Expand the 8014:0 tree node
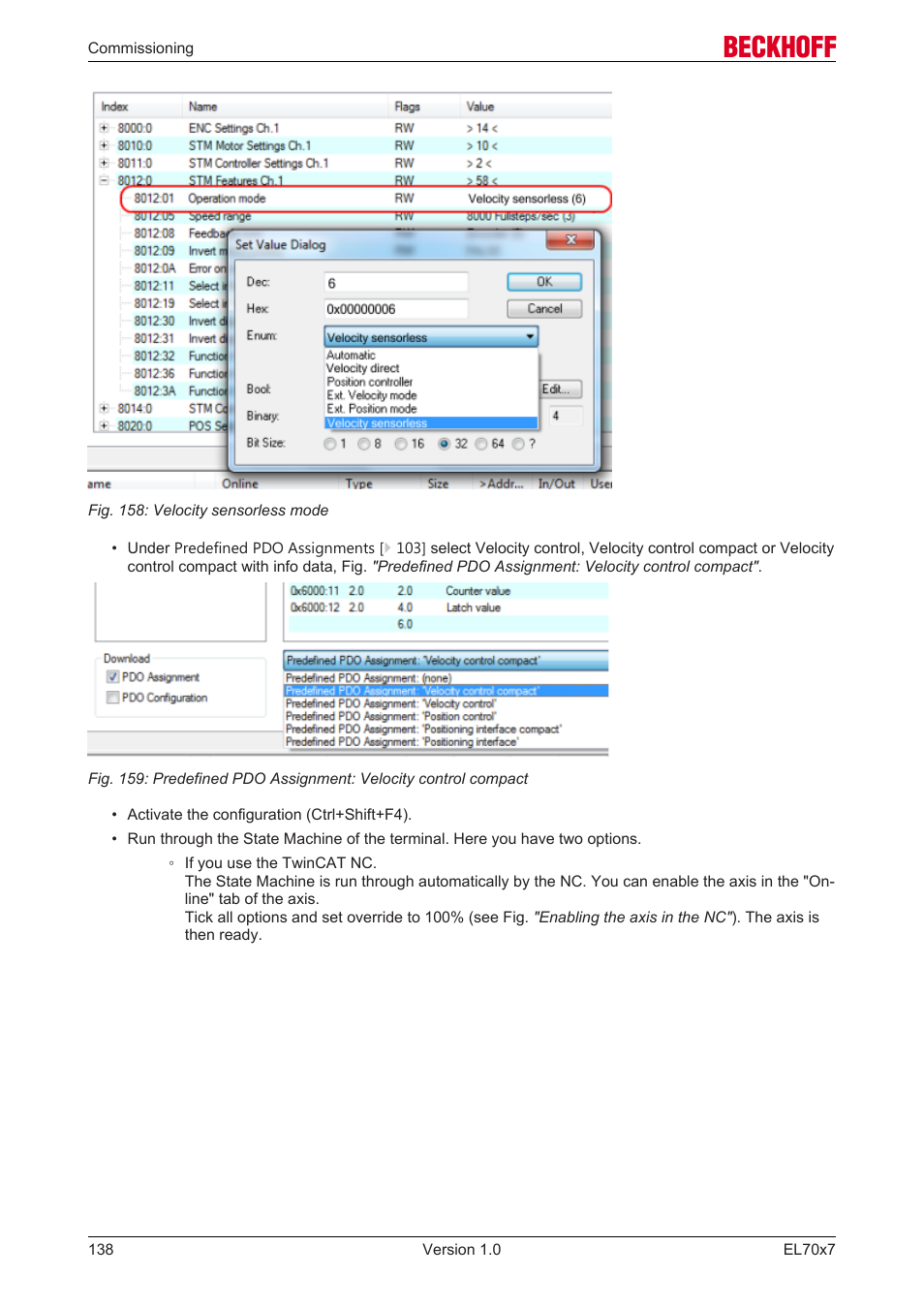924x1308 pixels. point(104,408)
